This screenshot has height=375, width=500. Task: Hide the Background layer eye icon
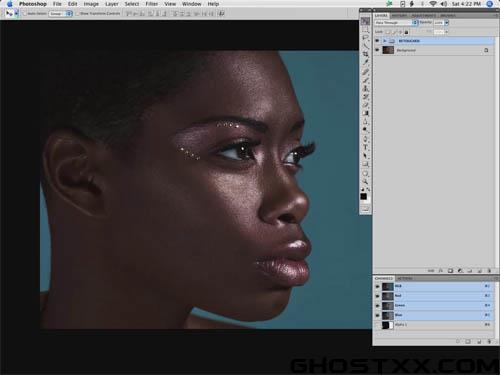[x=377, y=50]
